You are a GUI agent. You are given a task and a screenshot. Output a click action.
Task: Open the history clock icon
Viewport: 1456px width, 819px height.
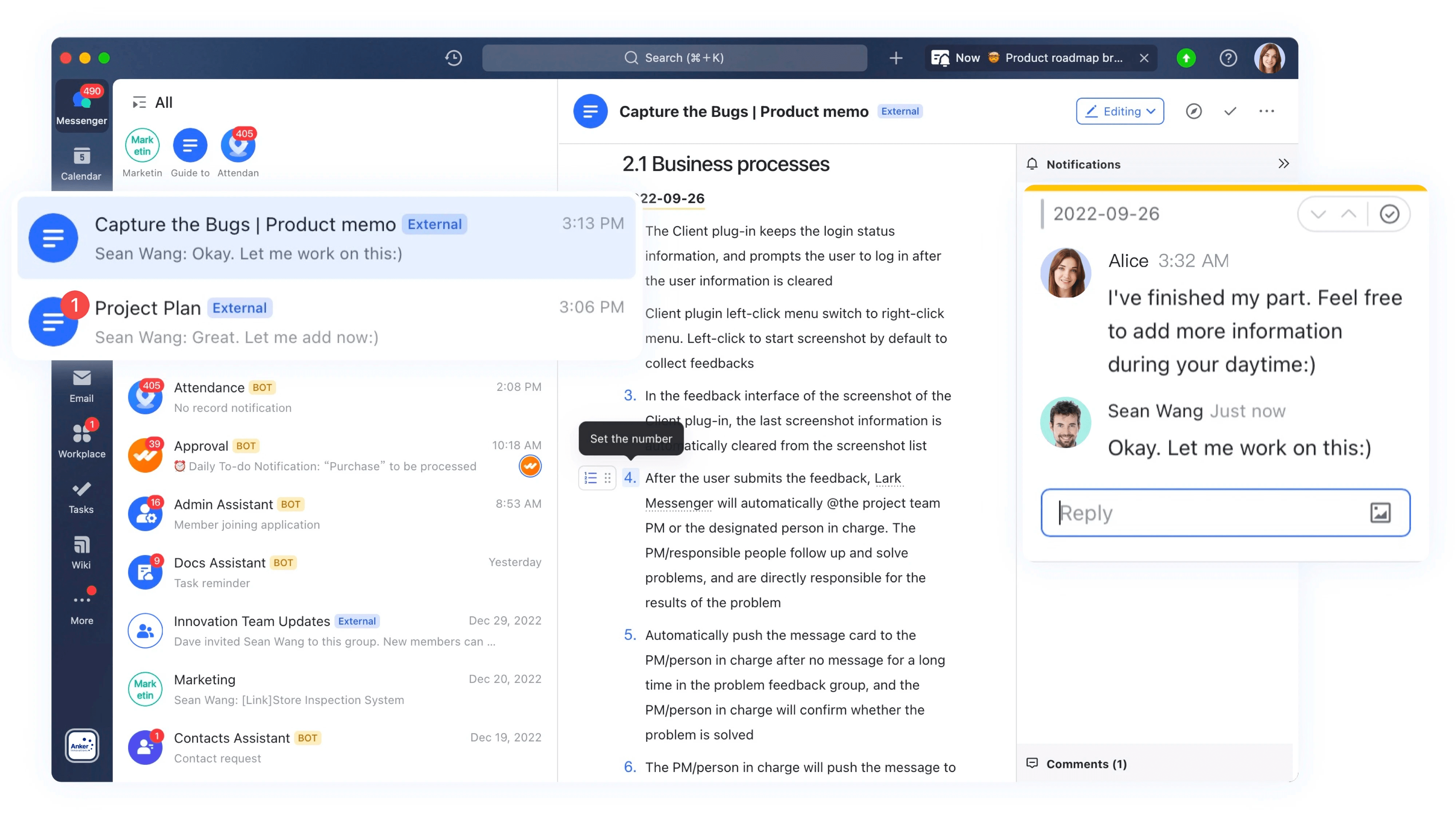coord(453,58)
